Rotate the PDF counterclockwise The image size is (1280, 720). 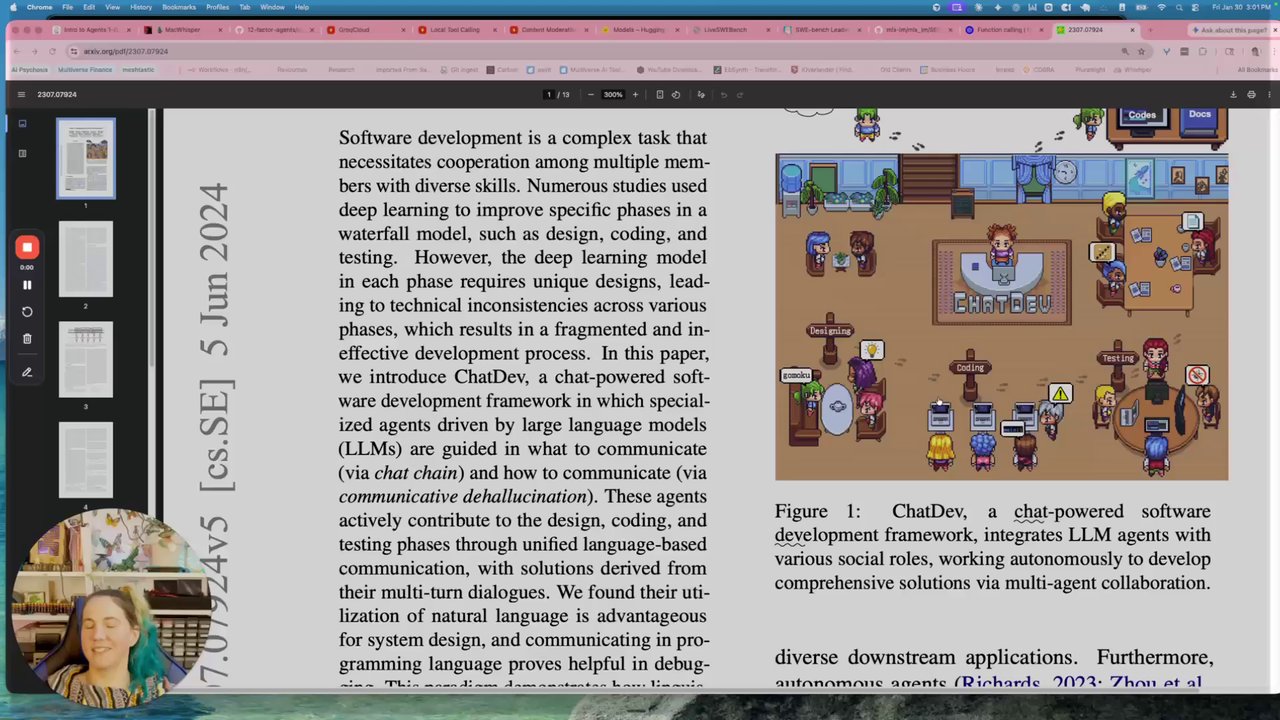click(x=676, y=94)
